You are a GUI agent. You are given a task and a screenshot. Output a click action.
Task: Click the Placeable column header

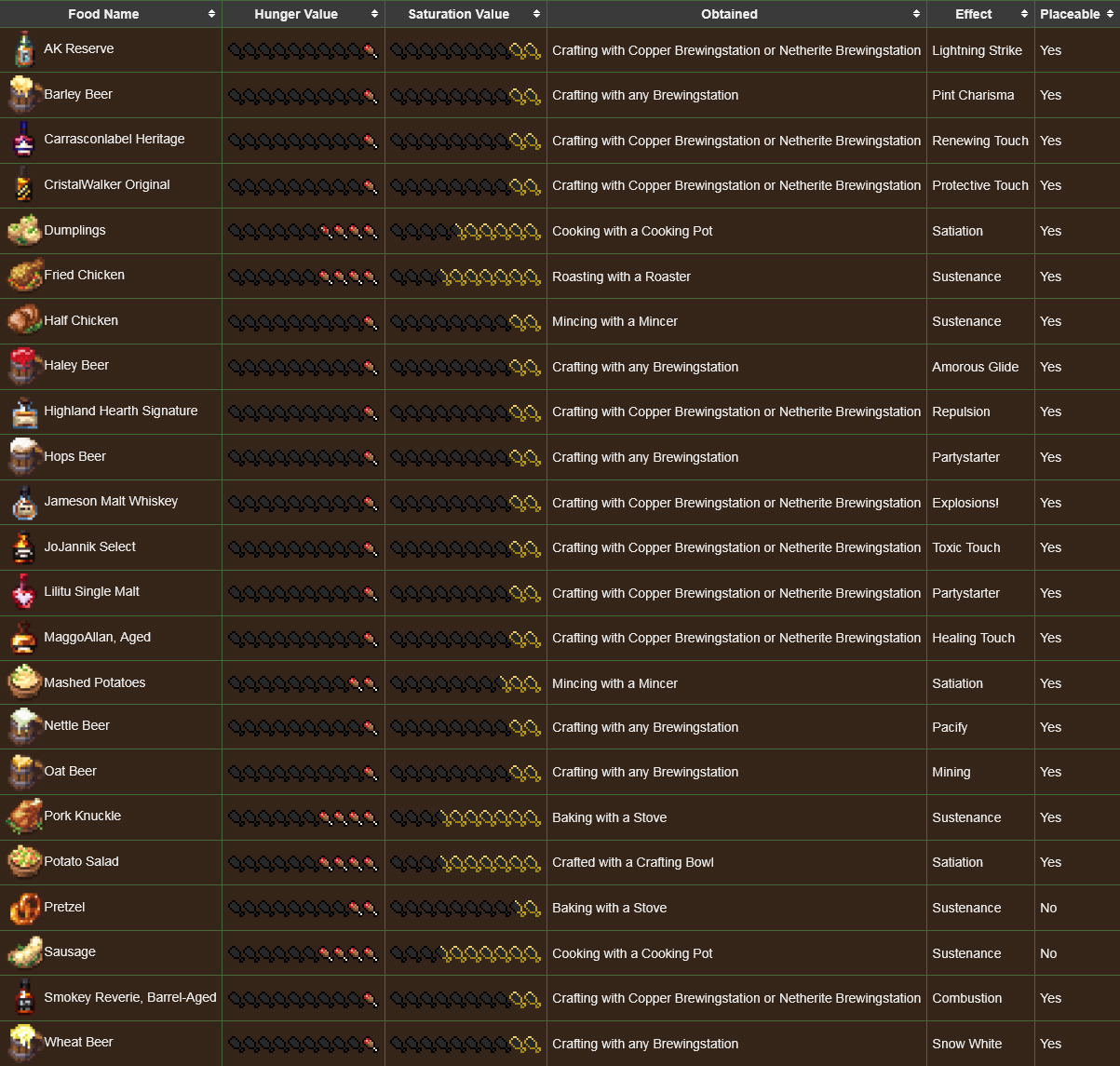coord(1070,14)
